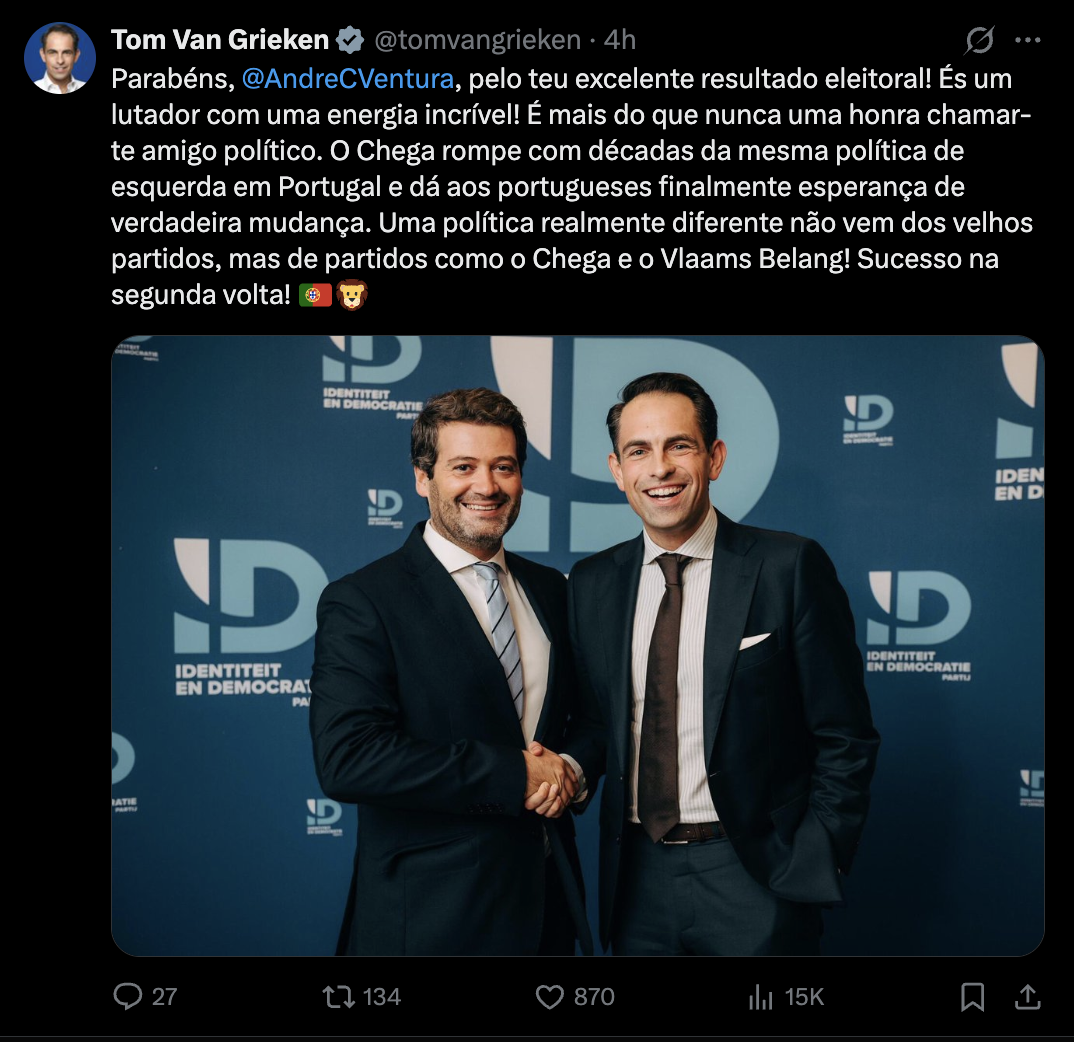This screenshot has height=1042, width=1074.
Task: Open Tom Van Grieken's profile avatar
Action: pyautogui.click(x=60, y=58)
